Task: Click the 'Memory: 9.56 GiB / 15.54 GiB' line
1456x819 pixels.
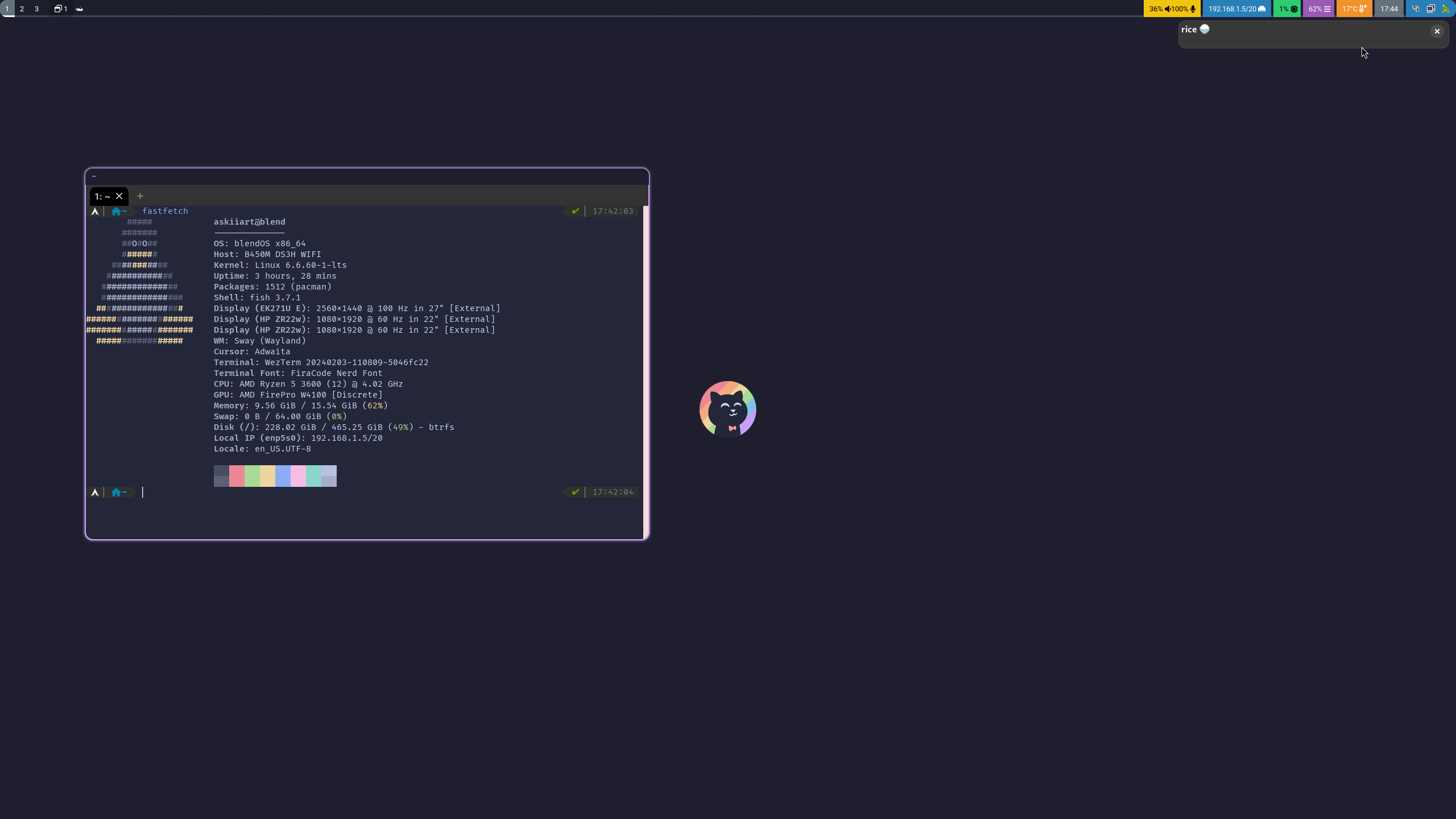Action: pos(301,406)
